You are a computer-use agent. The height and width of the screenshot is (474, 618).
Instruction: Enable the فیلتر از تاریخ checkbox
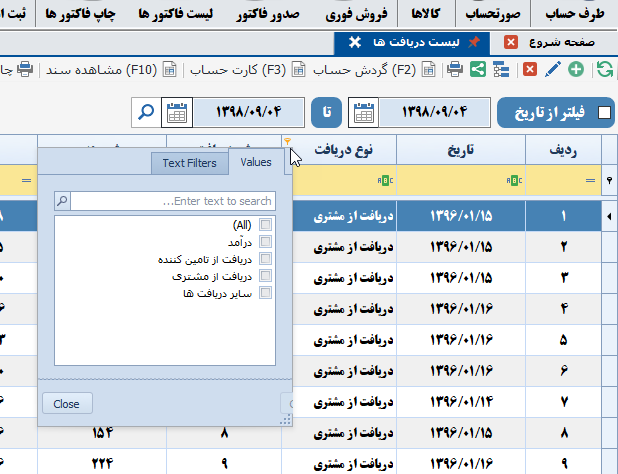coord(604,113)
